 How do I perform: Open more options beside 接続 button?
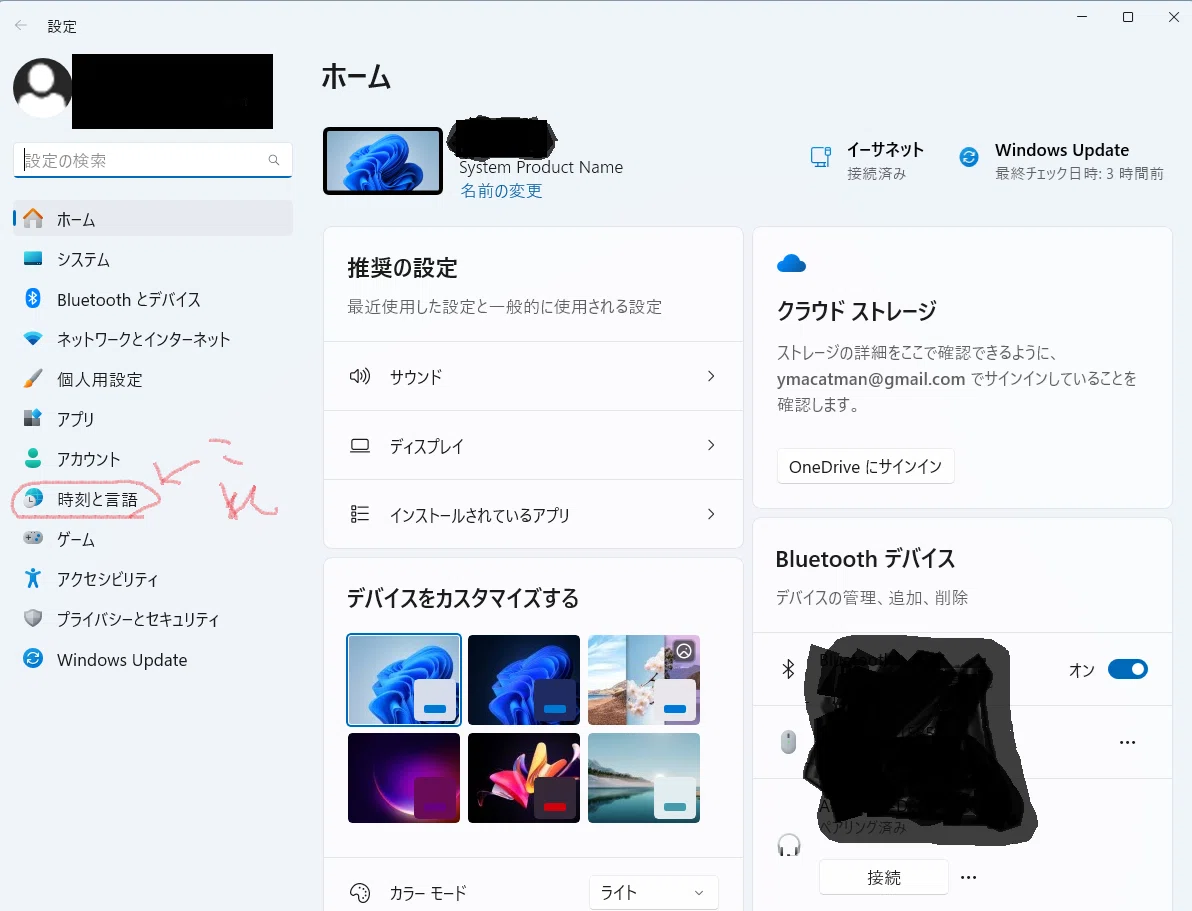(968, 878)
